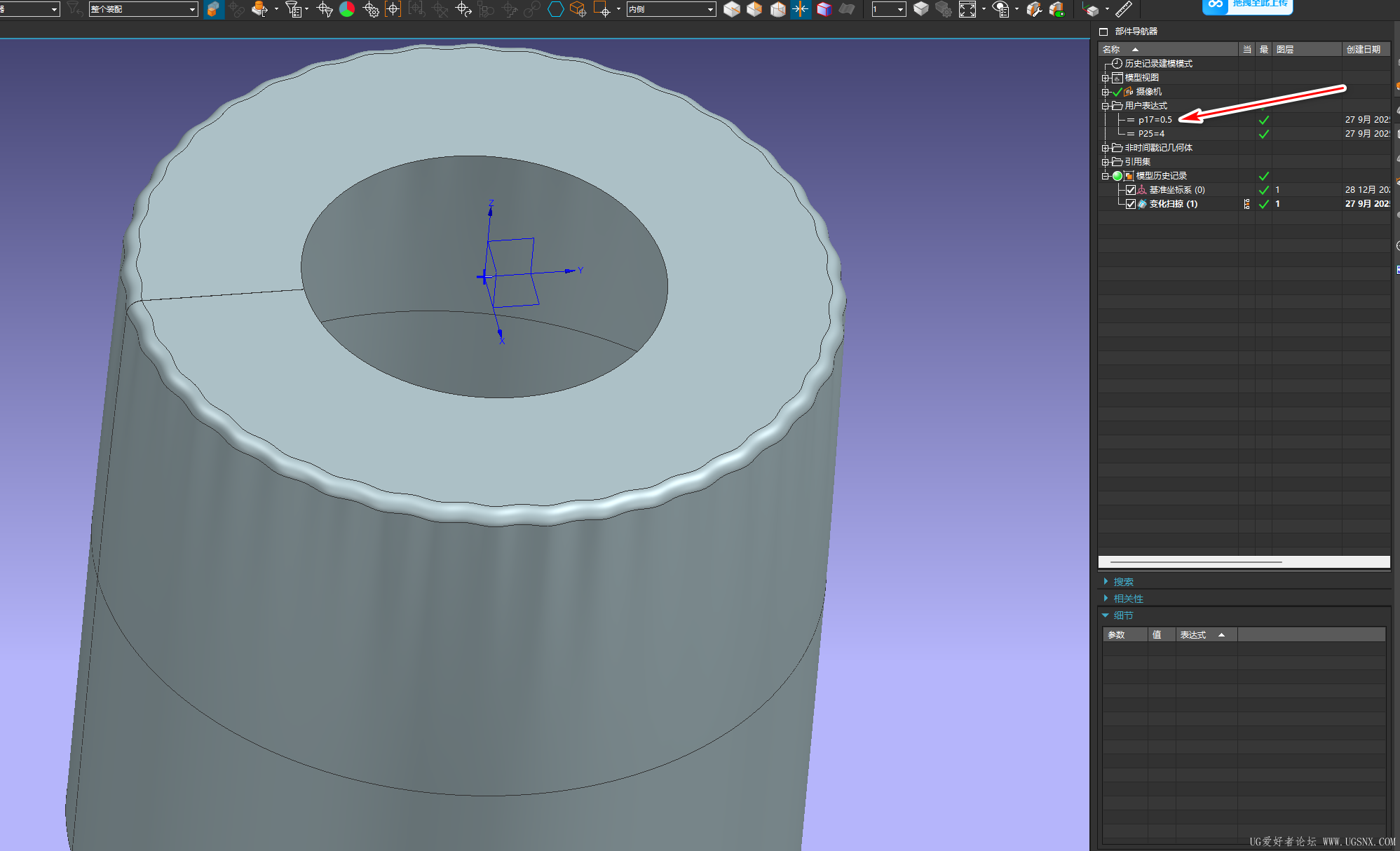Open the 内侧 selection dropdown
1400x851 pixels.
point(711,9)
